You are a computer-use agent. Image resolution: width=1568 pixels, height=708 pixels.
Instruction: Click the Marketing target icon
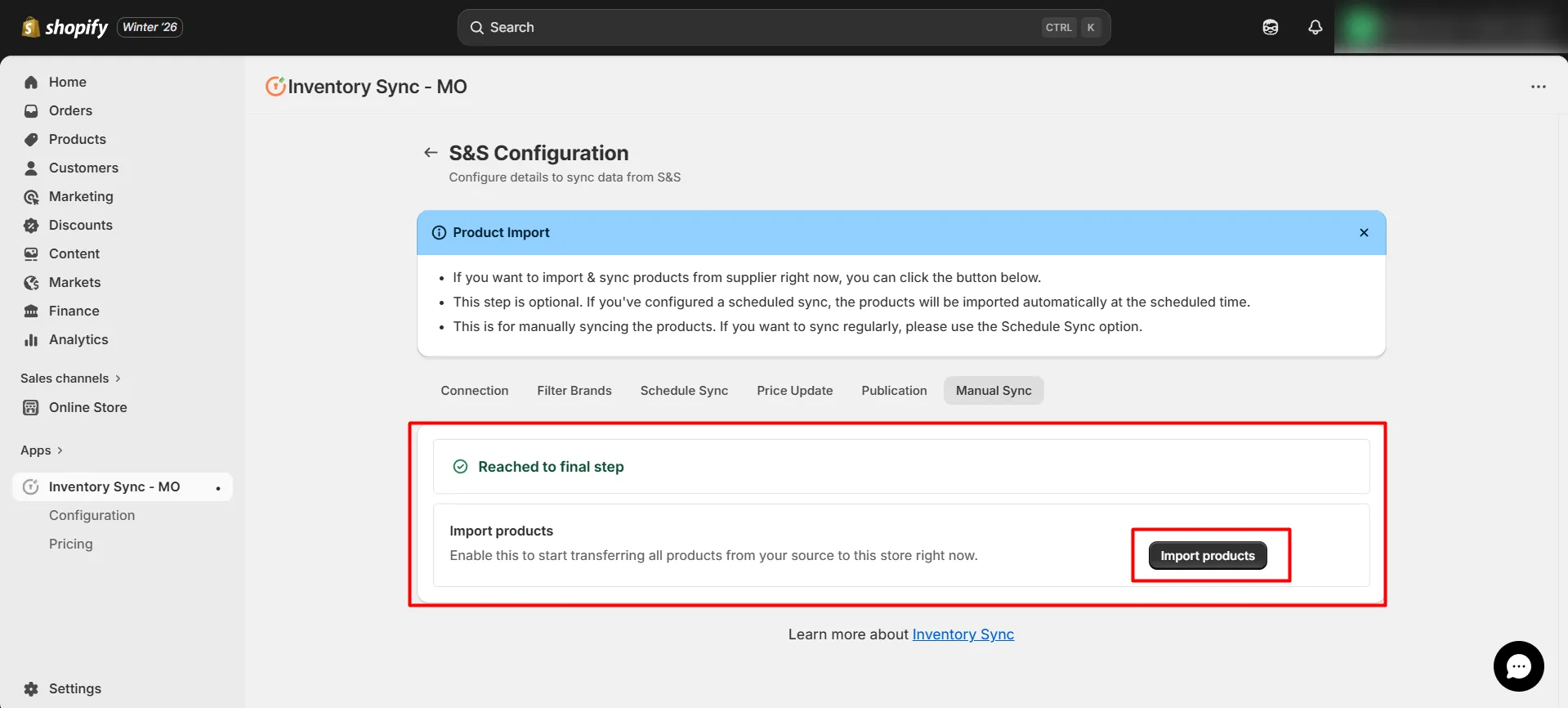(31, 196)
